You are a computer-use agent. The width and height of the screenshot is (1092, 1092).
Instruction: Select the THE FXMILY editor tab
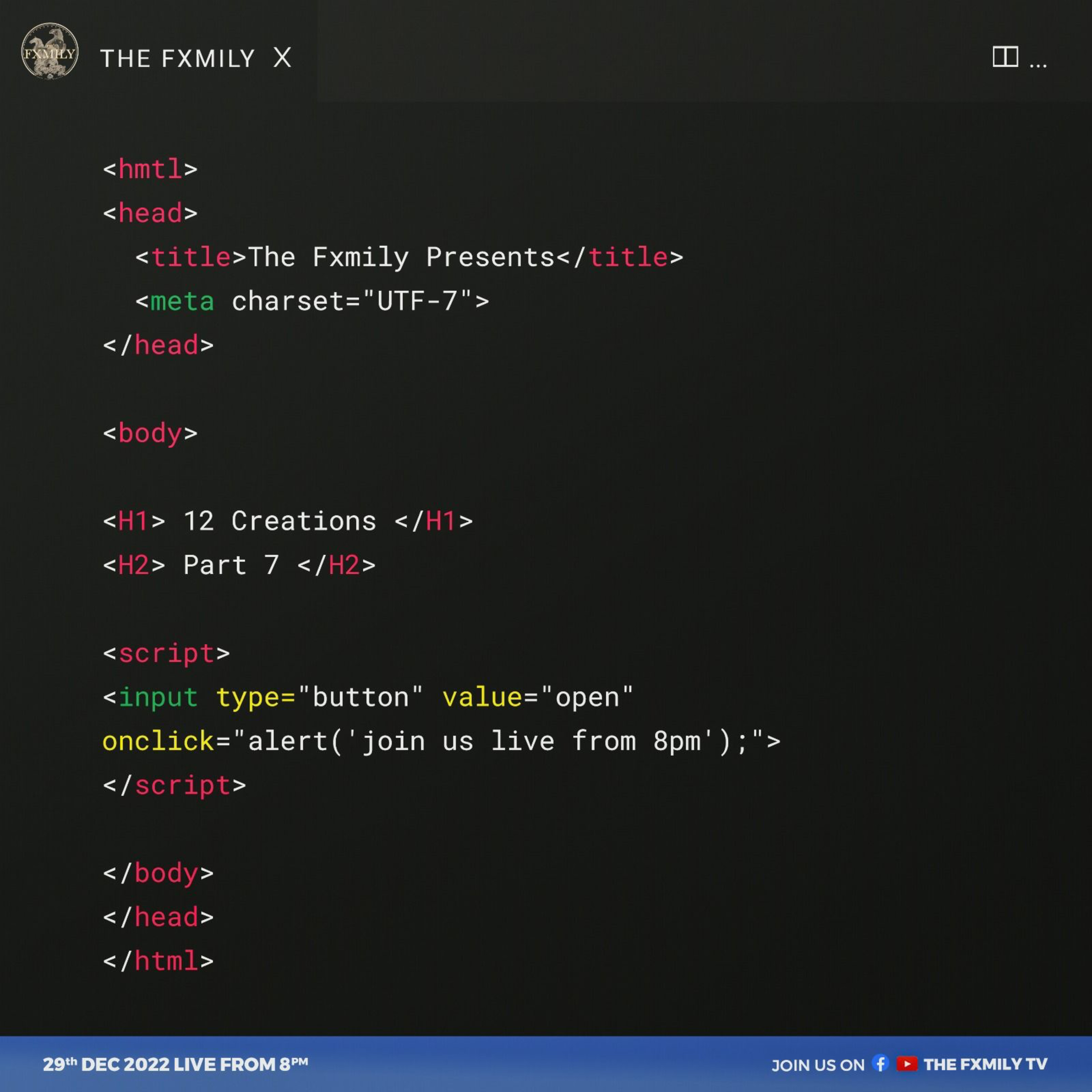click(178, 59)
